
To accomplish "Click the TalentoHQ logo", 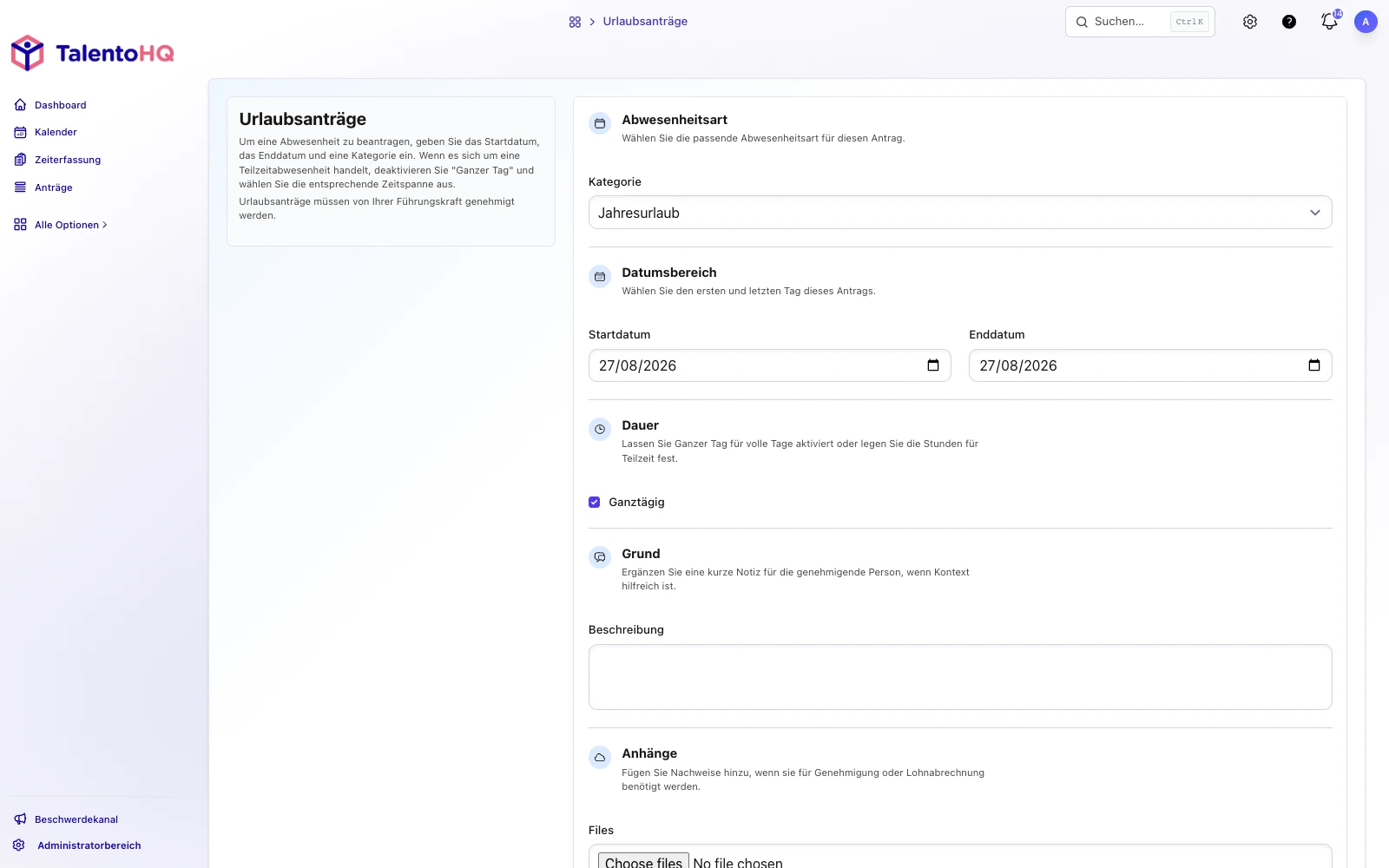I will (x=92, y=53).
